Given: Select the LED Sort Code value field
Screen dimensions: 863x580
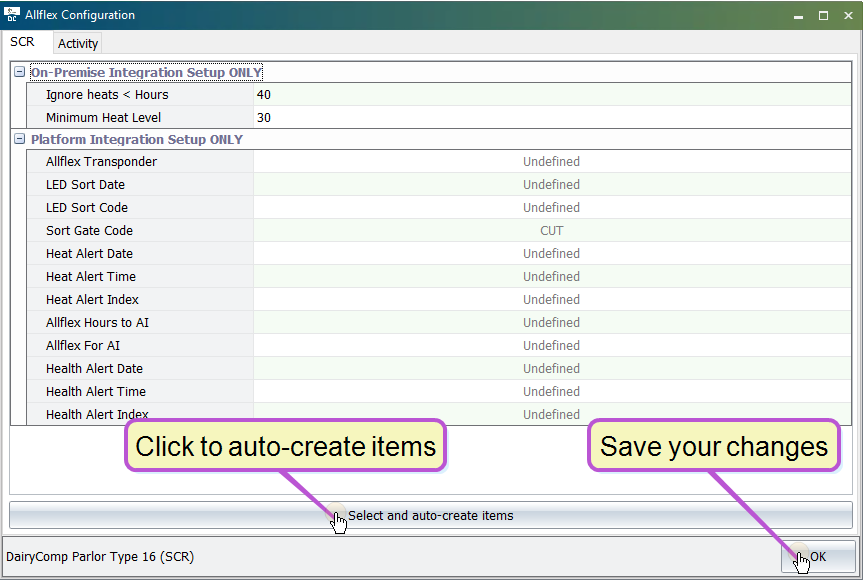Looking at the screenshot, I should coord(552,208).
